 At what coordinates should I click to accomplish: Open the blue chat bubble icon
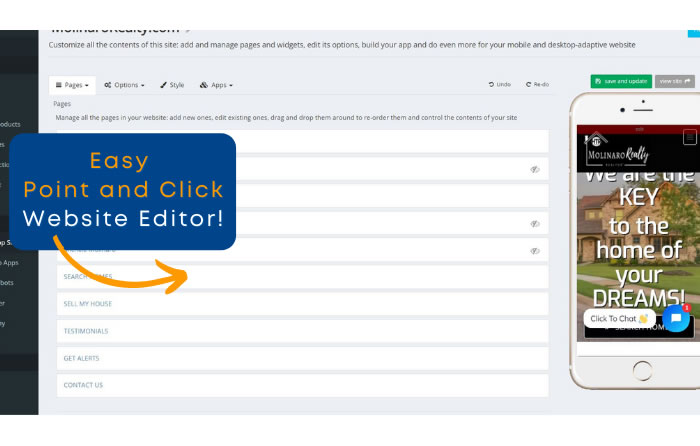tap(675, 317)
